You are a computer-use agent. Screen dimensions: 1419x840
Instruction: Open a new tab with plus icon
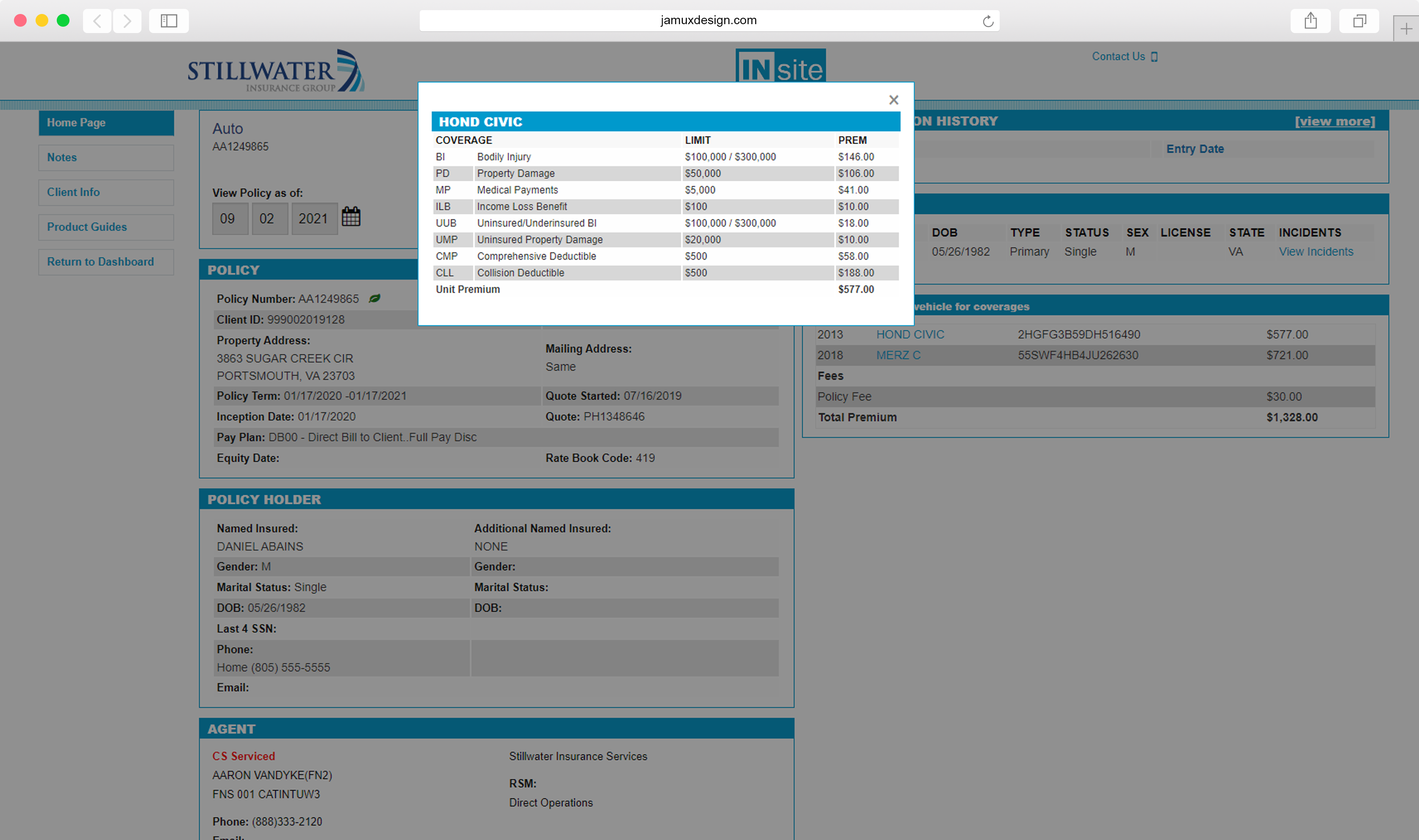1406,29
